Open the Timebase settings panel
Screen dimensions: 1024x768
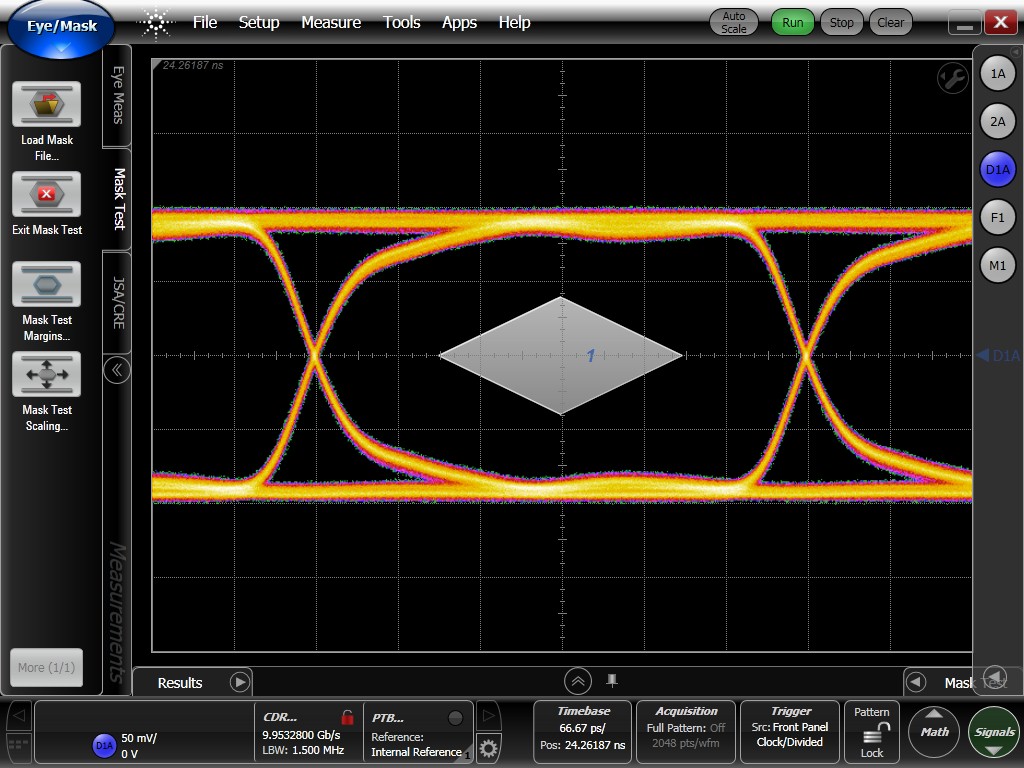click(584, 732)
